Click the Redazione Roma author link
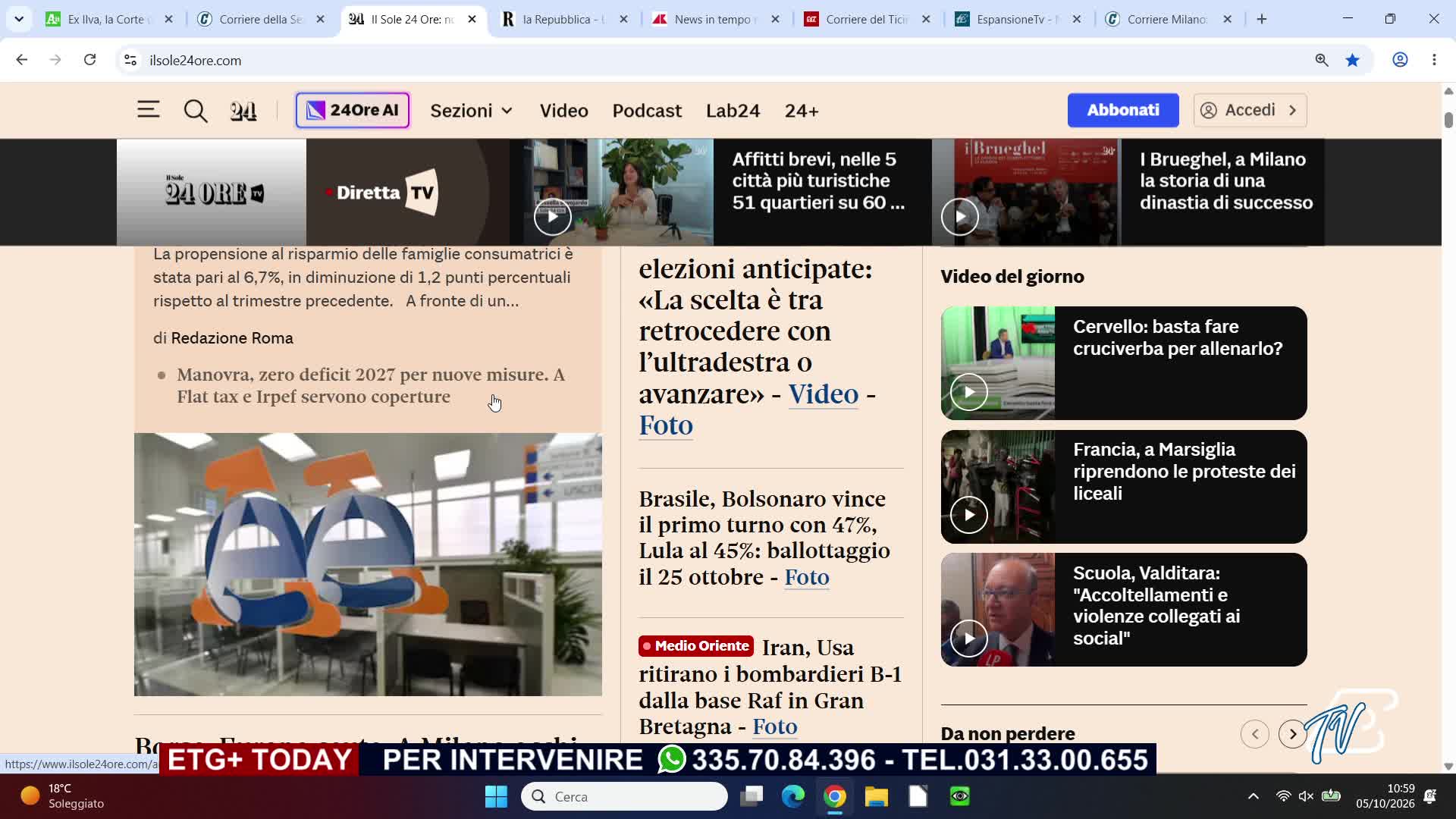This screenshot has height=819, width=1456. 231,338
